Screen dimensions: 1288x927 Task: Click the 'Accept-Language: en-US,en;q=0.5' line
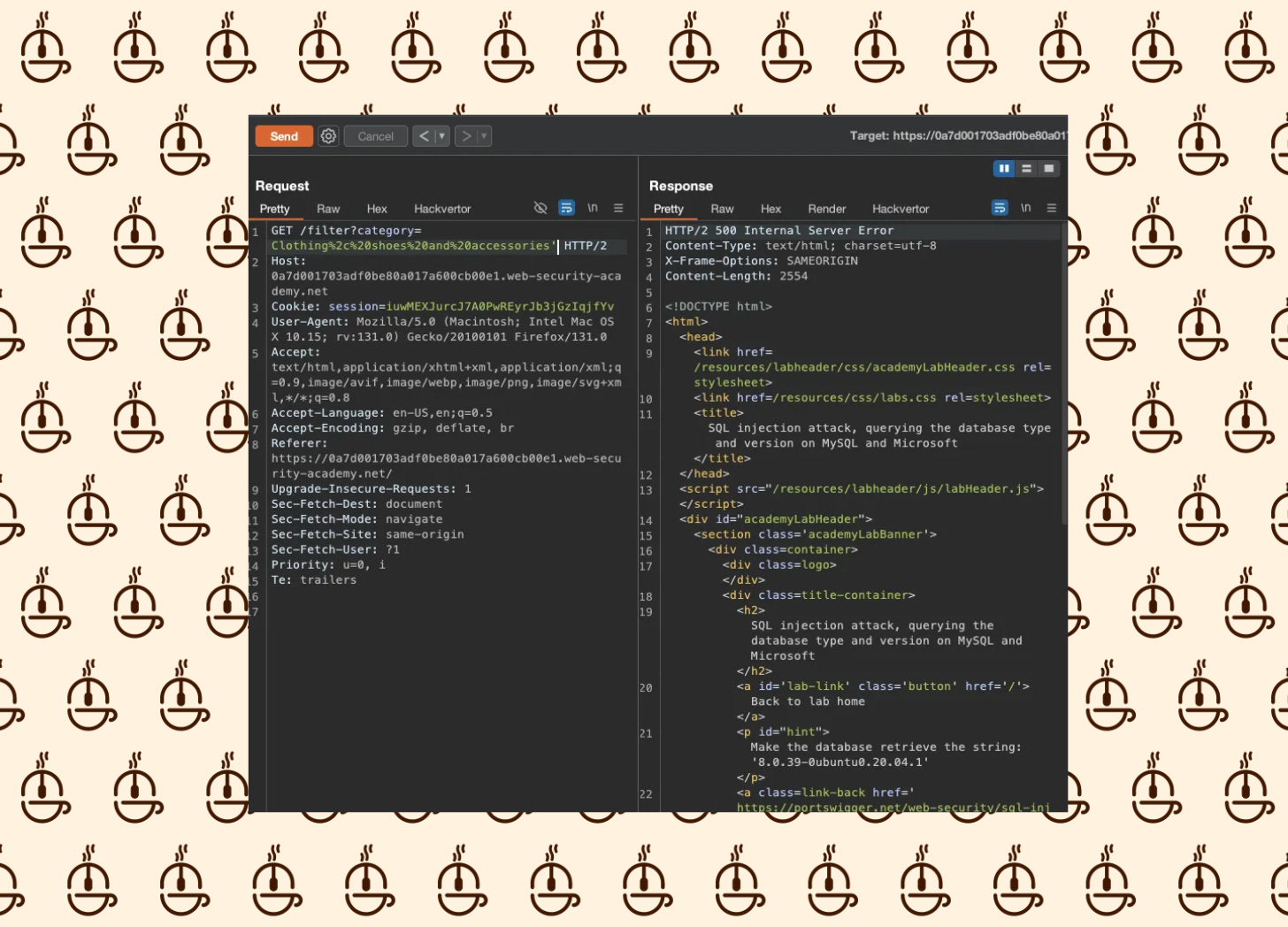point(382,413)
